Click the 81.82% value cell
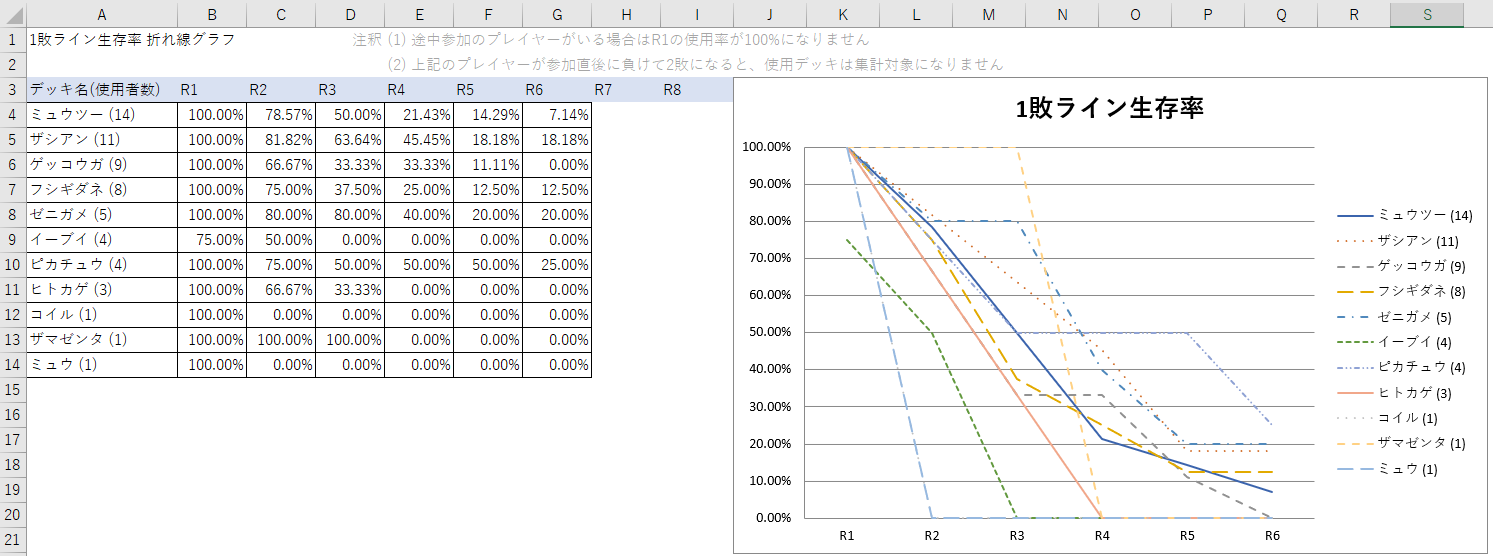Screen dimensions: 1493x556 pos(281,140)
